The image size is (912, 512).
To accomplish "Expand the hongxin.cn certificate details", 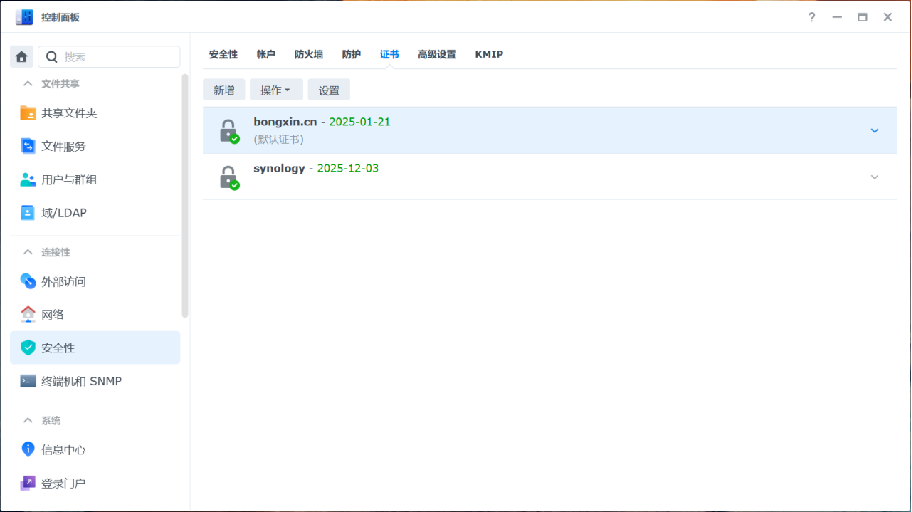I will coord(874,130).
